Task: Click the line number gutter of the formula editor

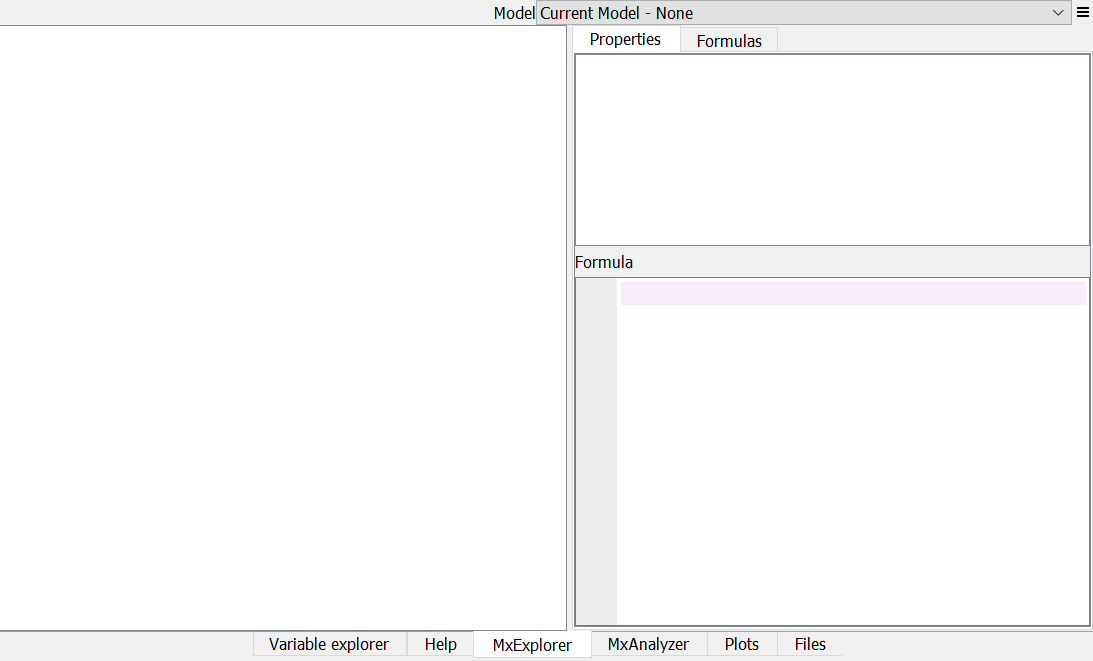Action: pyautogui.click(x=596, y=450)
